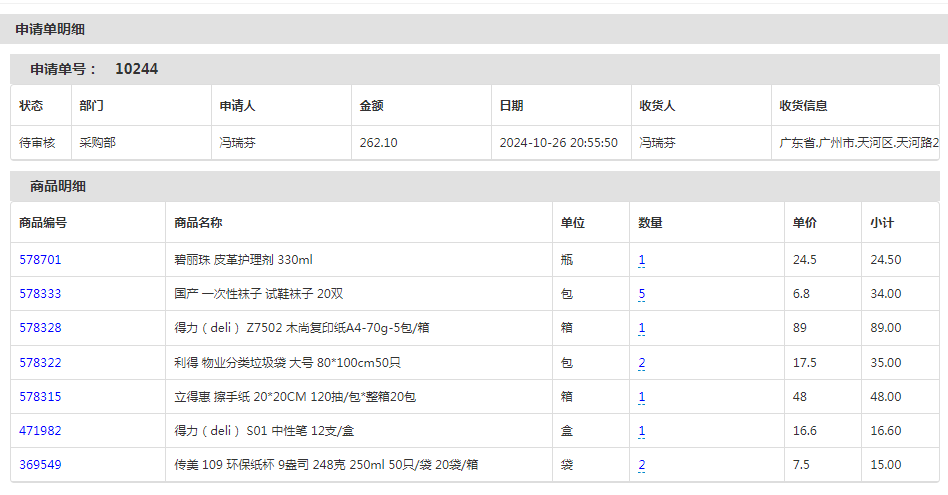
Task: Open product link 471982
Action: point(40,430)
